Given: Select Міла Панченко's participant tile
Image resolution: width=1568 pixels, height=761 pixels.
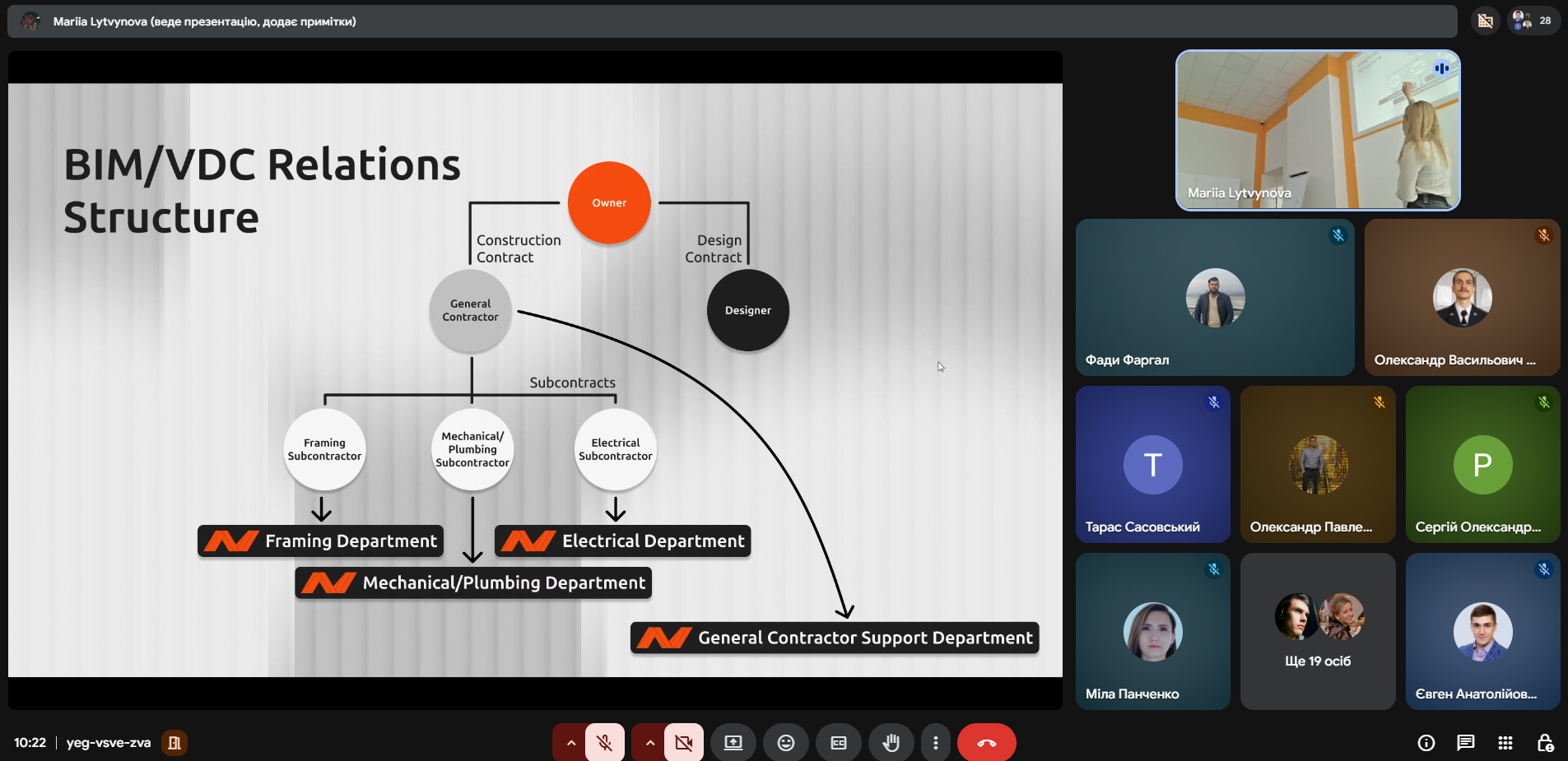Looking at the screenshot, I should 1152,631.
